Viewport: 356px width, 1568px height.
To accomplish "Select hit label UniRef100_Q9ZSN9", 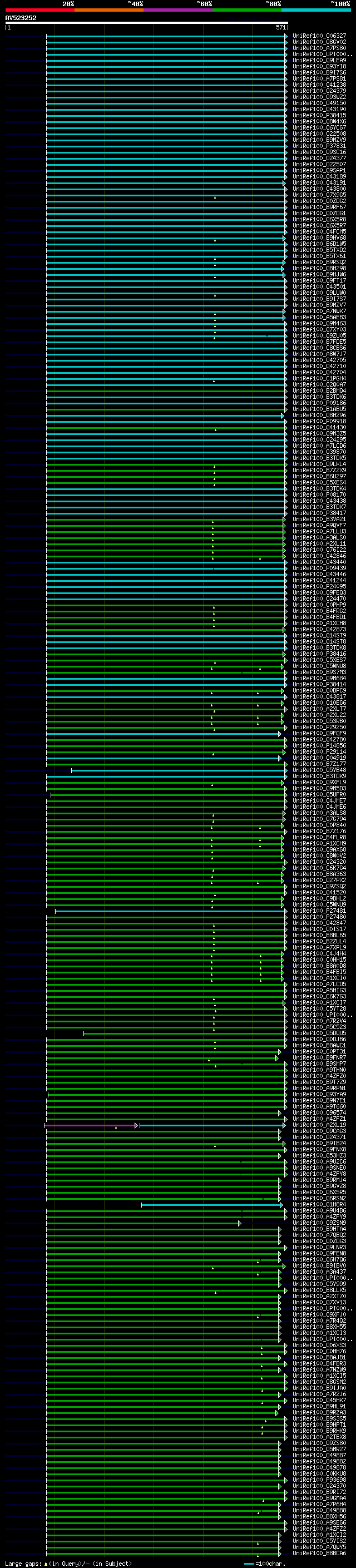I will tap(319, 1223).
